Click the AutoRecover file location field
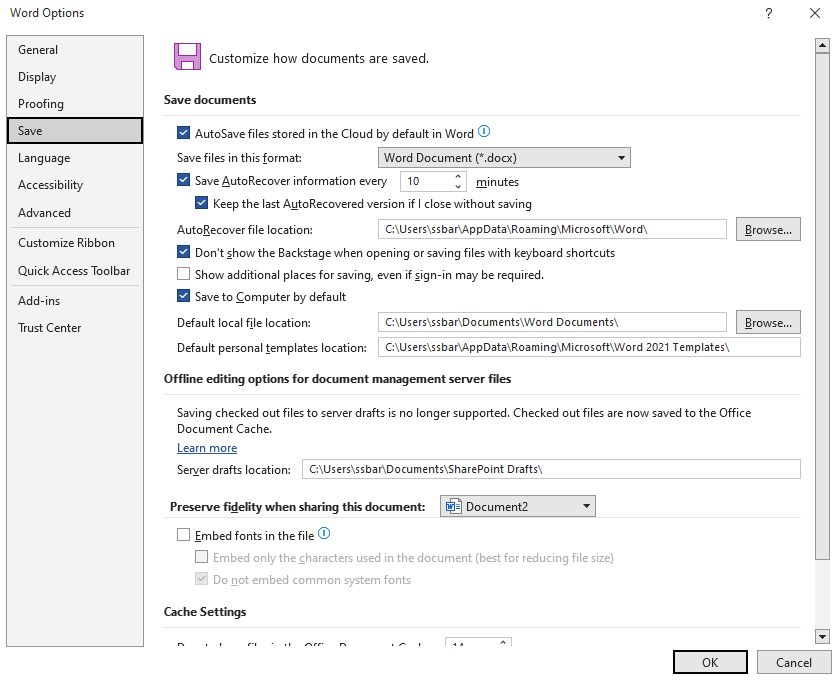Screen dimensions: 838x681 [552, 229]
